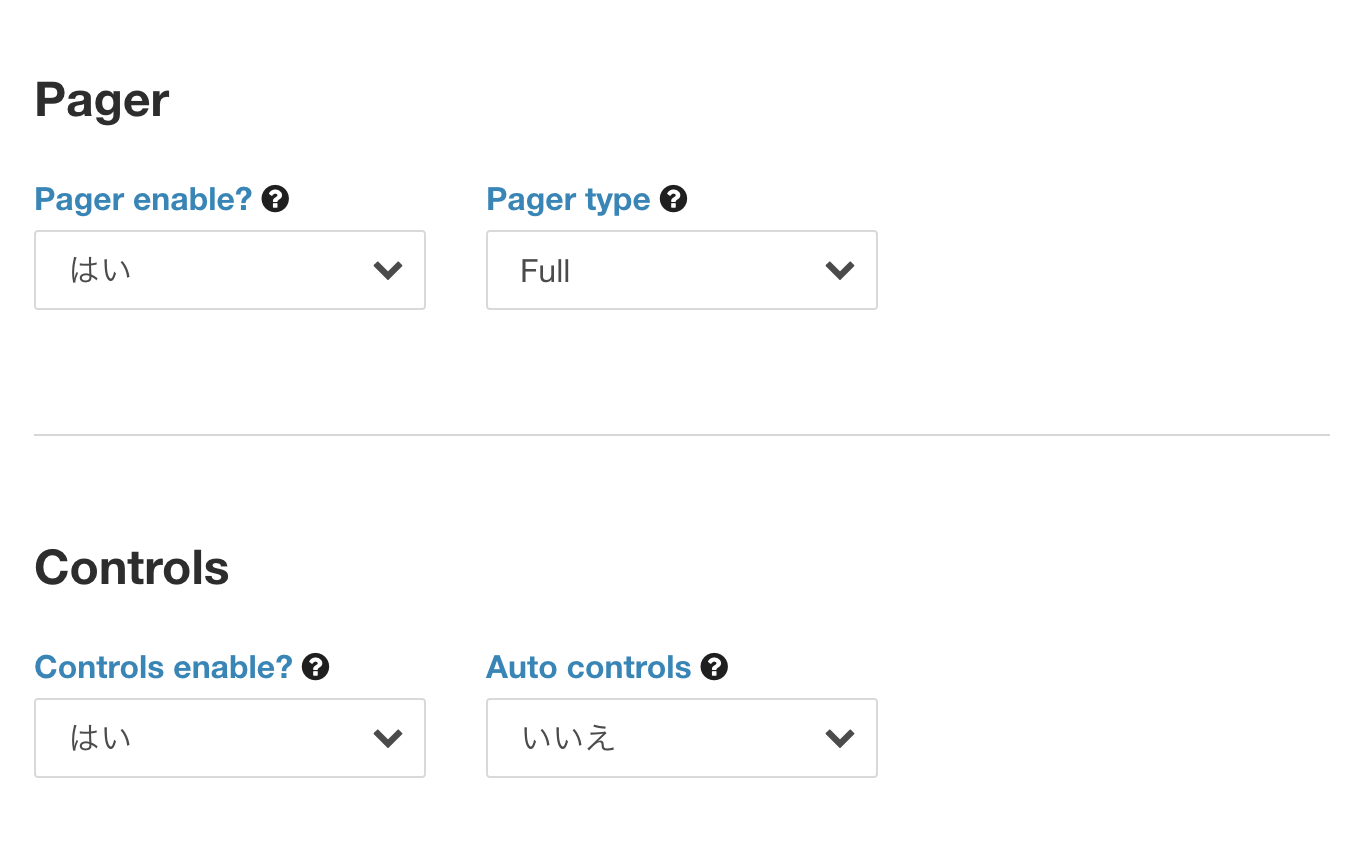Click the 'Pager' section heading
Screen dimensions: 1356x856
pos(102,100)
